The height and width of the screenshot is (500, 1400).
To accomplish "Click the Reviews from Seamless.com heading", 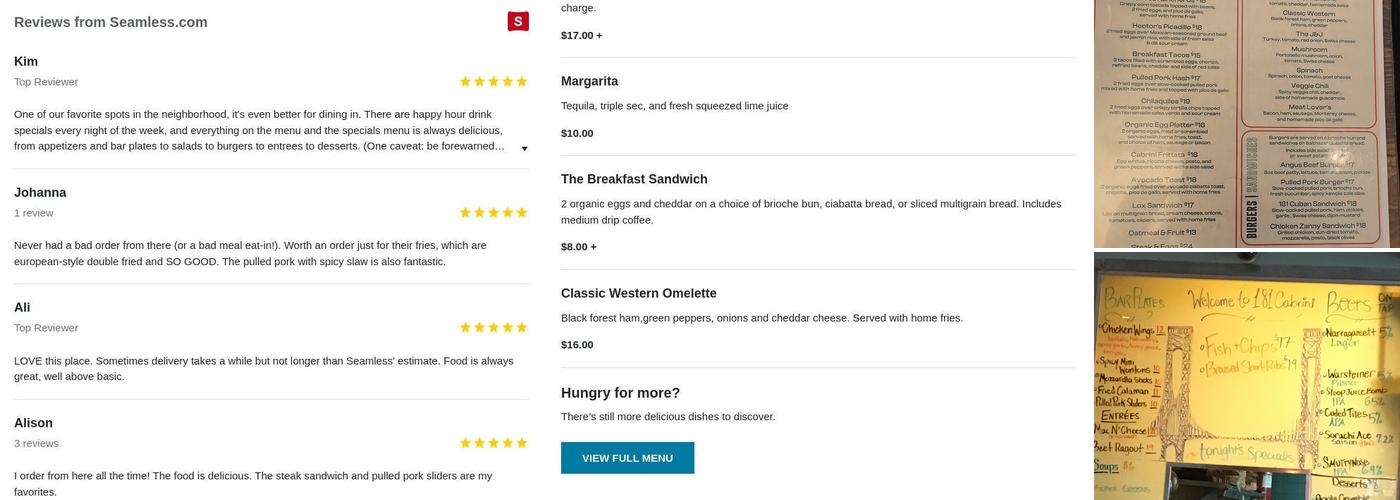I will point(111,22).
